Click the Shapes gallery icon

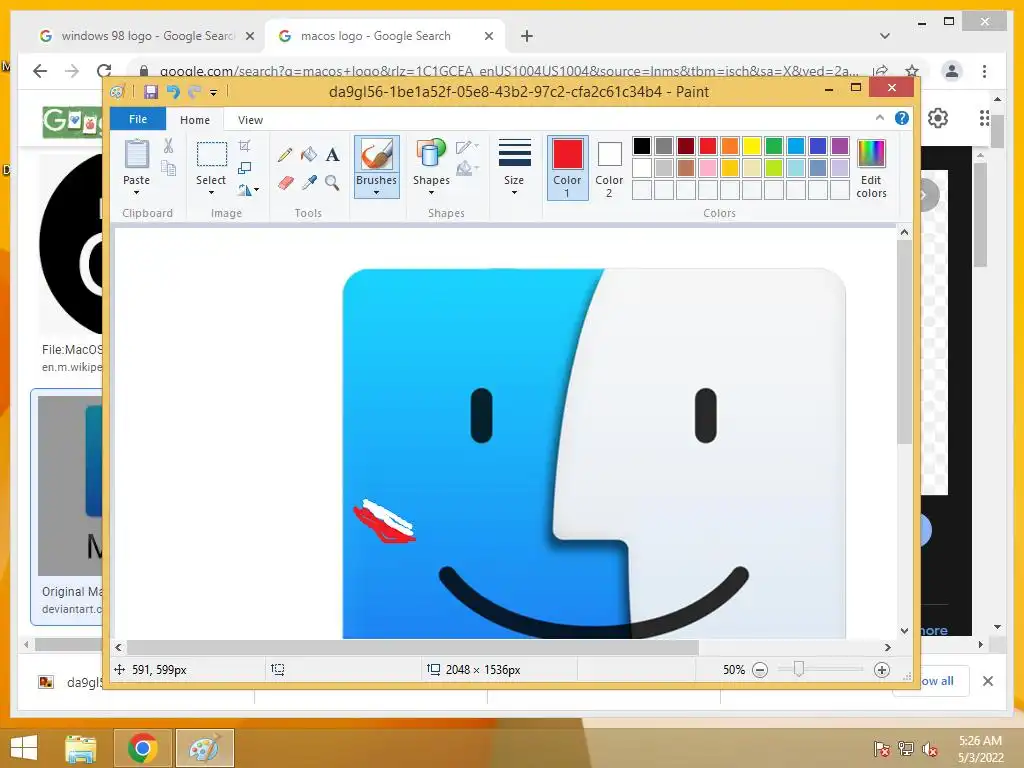point(431,154)
